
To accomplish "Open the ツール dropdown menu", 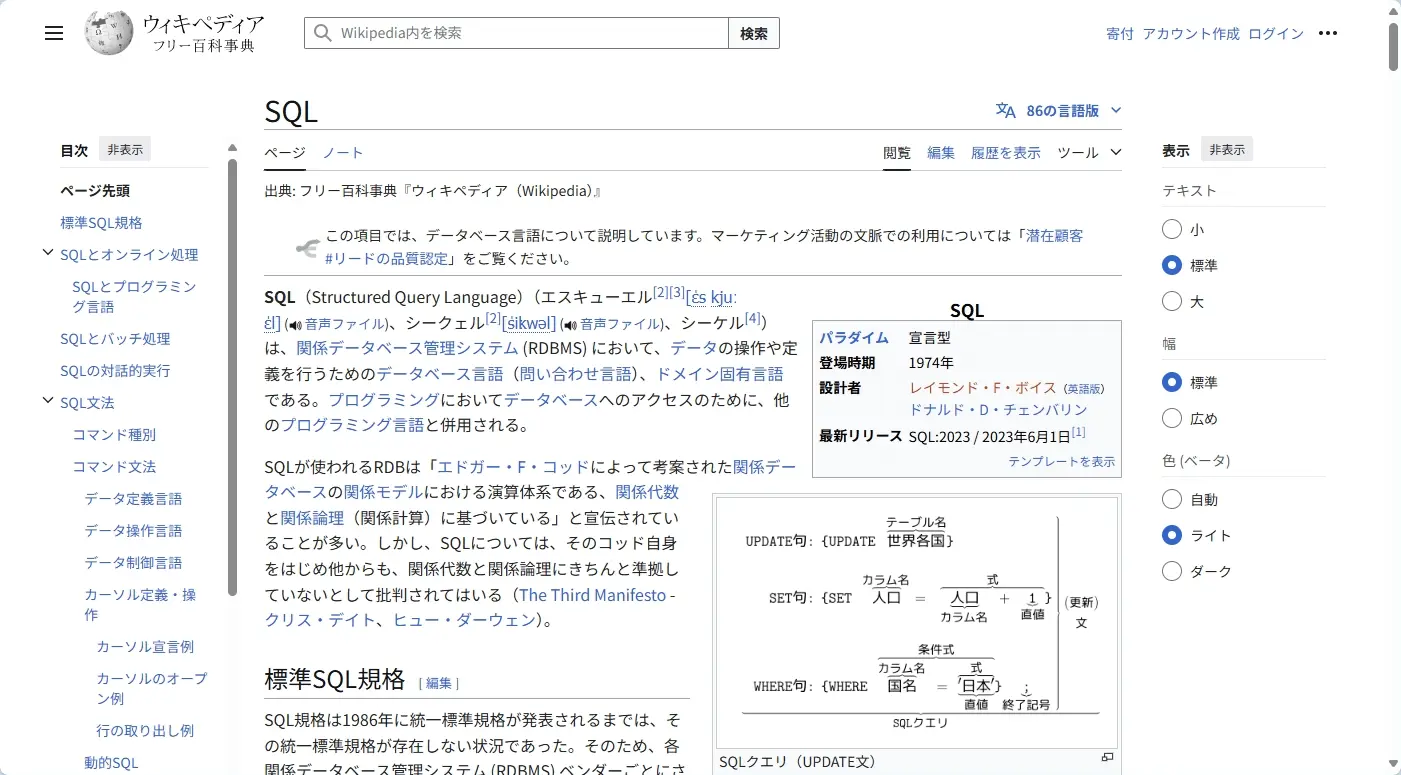I will click(x=1089, y=153).
